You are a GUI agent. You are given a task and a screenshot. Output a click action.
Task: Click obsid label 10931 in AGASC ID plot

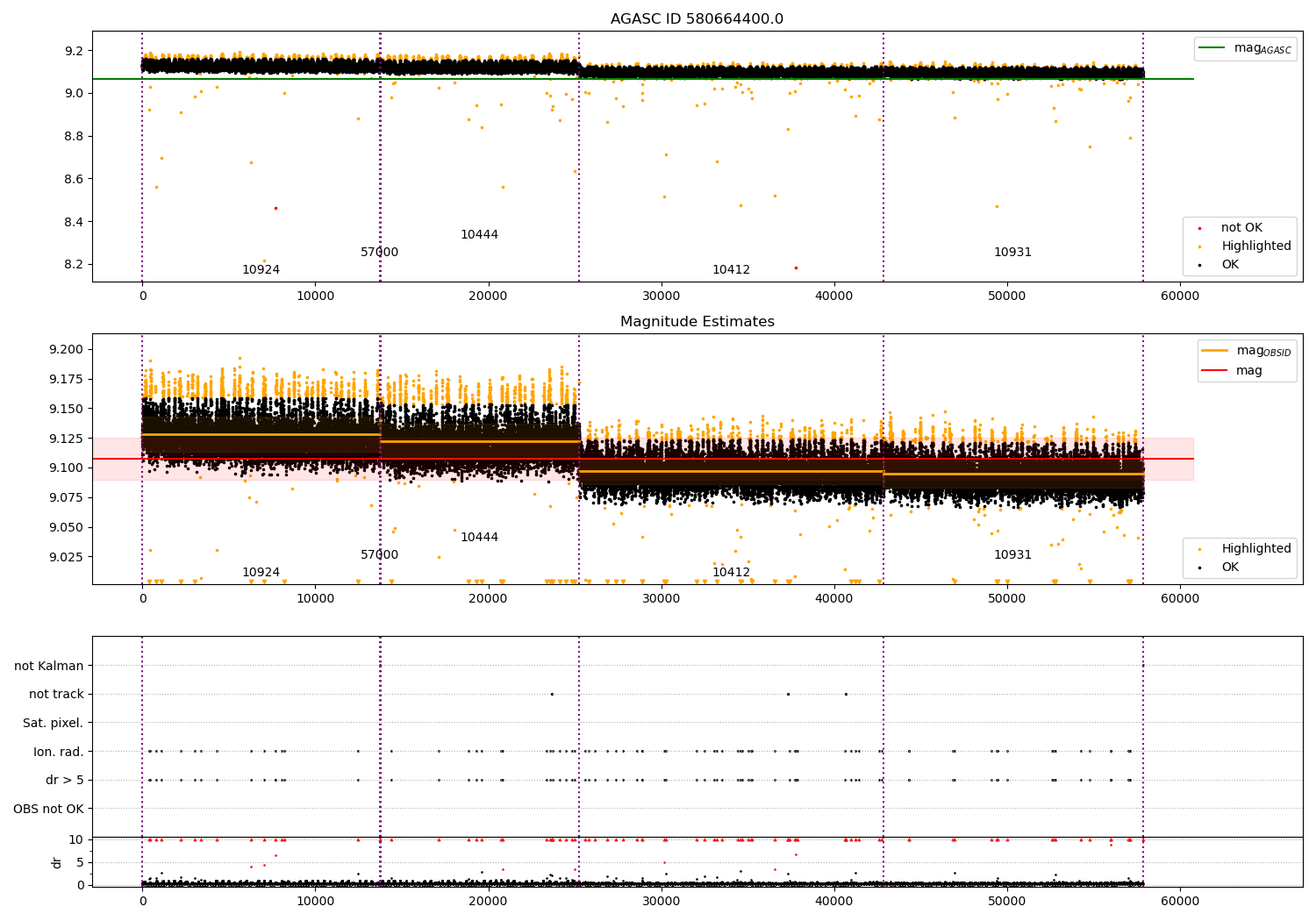1012,253
